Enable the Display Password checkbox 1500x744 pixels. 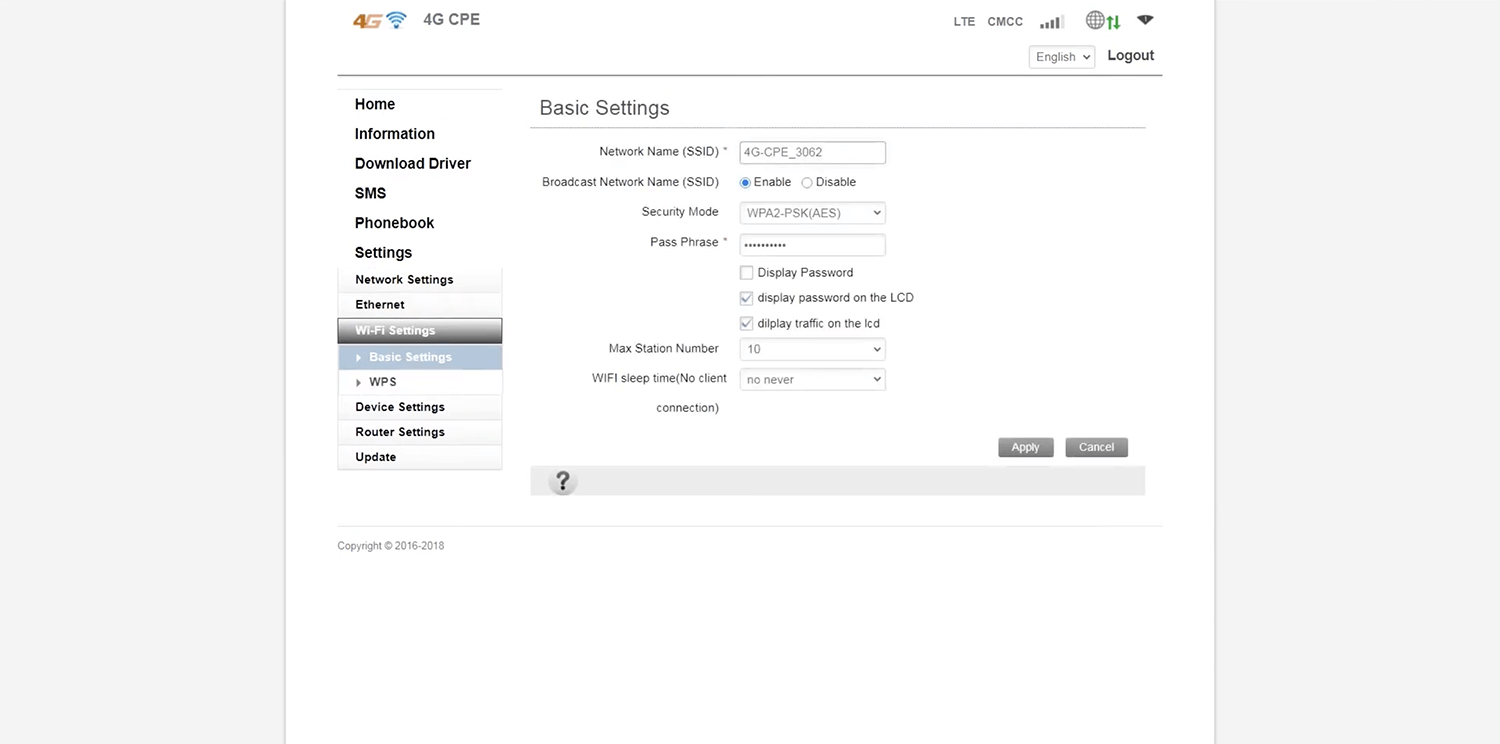(746, 273)
